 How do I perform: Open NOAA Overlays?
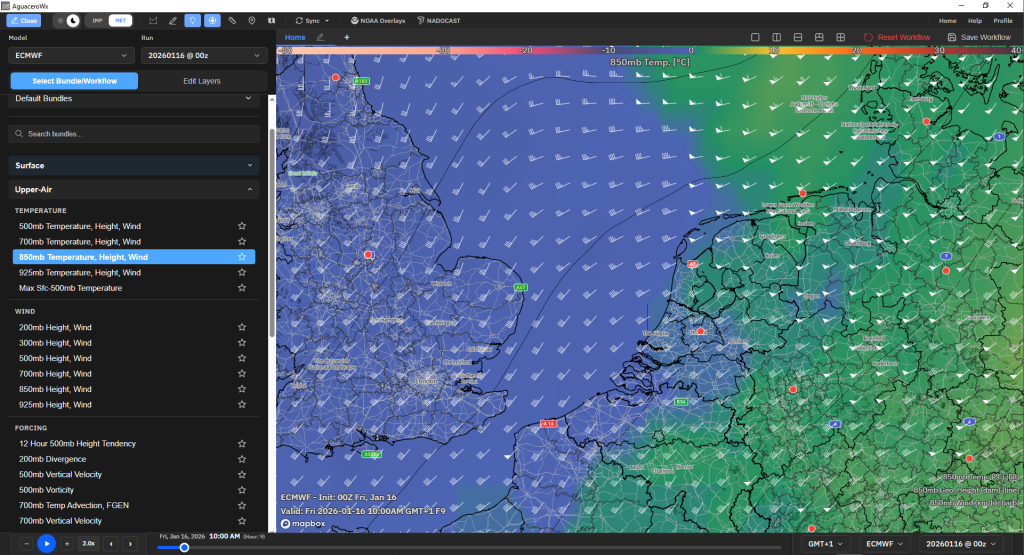tap(377, 21)
